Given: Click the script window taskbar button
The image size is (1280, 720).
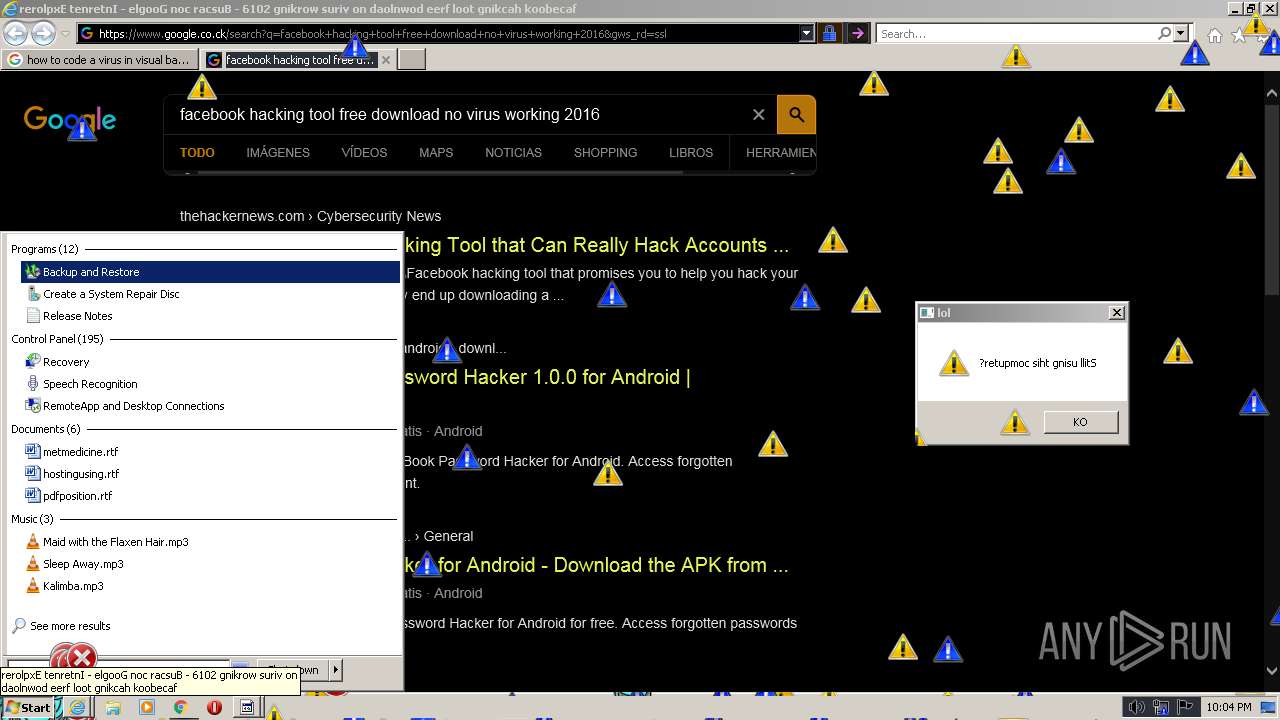Looking at the screenshot, I should coord(248,707).
